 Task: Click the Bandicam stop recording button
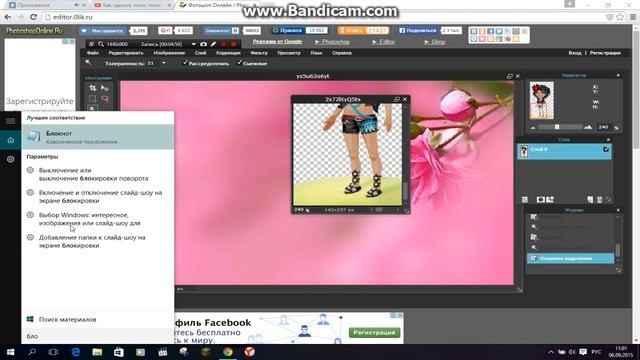(x=234, y=44)
